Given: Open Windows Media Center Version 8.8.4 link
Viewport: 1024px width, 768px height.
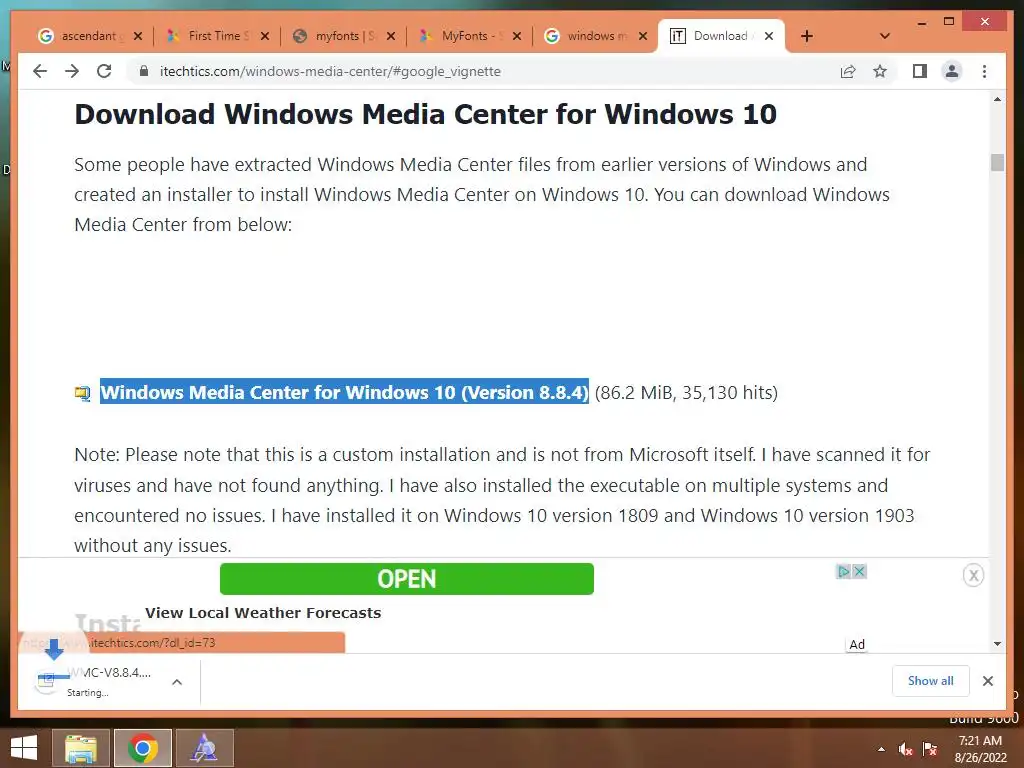Looking at the screenshot, I should (344, 392).
